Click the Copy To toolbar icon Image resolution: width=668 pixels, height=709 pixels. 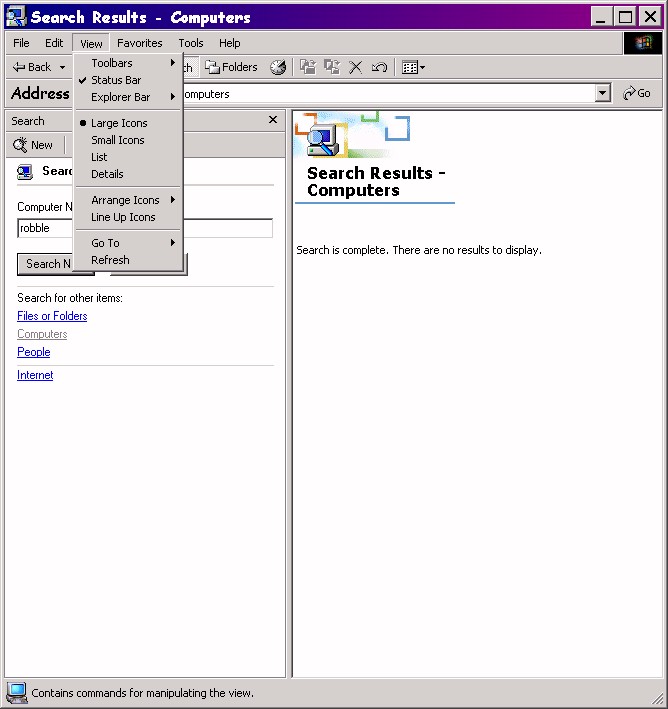pos(332,67)
